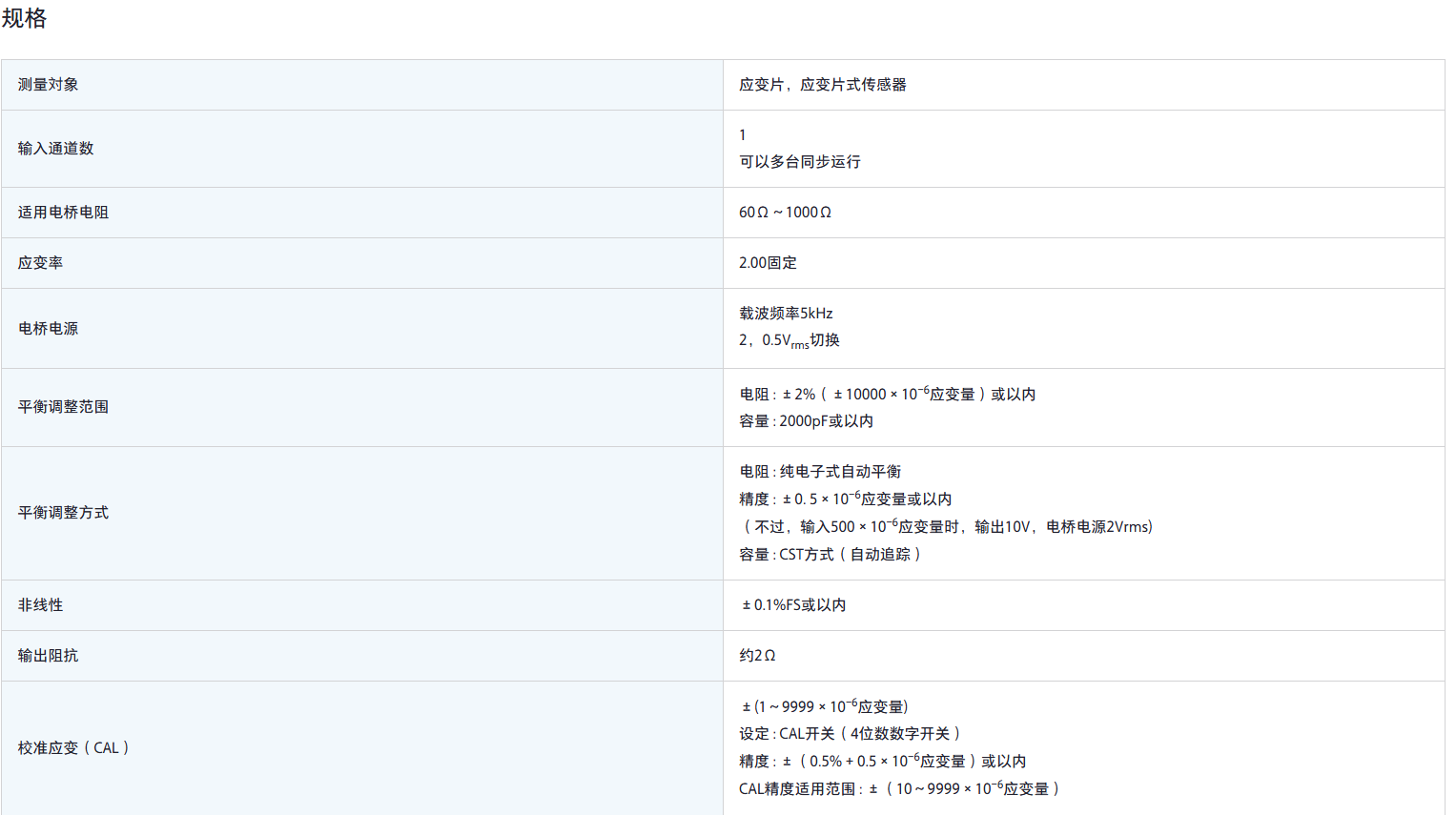Click the 测量对象 row label
This screenshot has height=815, width=1456.
click(48, 85)
